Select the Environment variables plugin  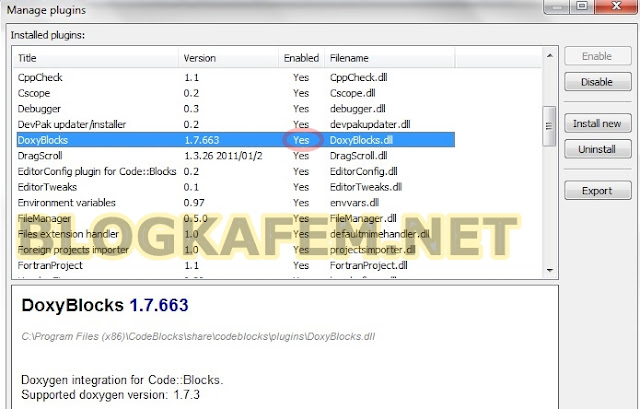(236, 202)
